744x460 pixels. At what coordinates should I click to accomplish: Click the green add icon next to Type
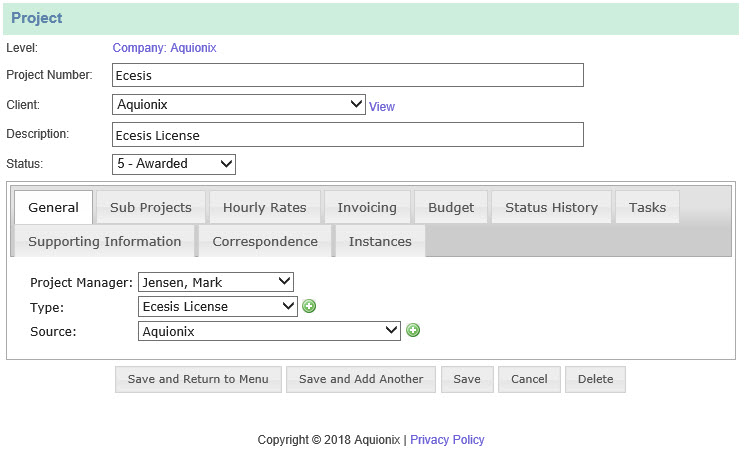(x=309, y=306)
